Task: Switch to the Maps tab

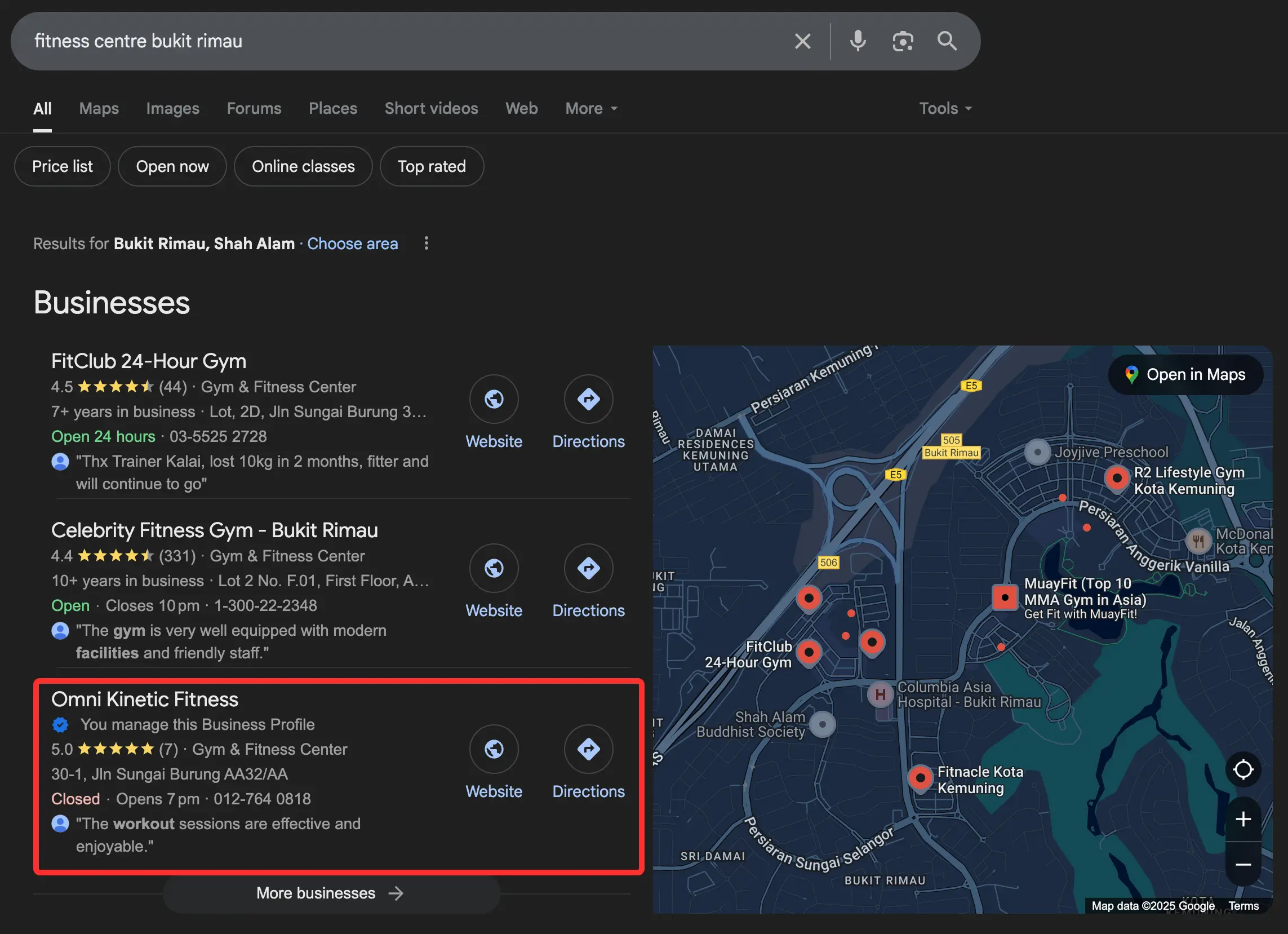Action: click(99, 108)
